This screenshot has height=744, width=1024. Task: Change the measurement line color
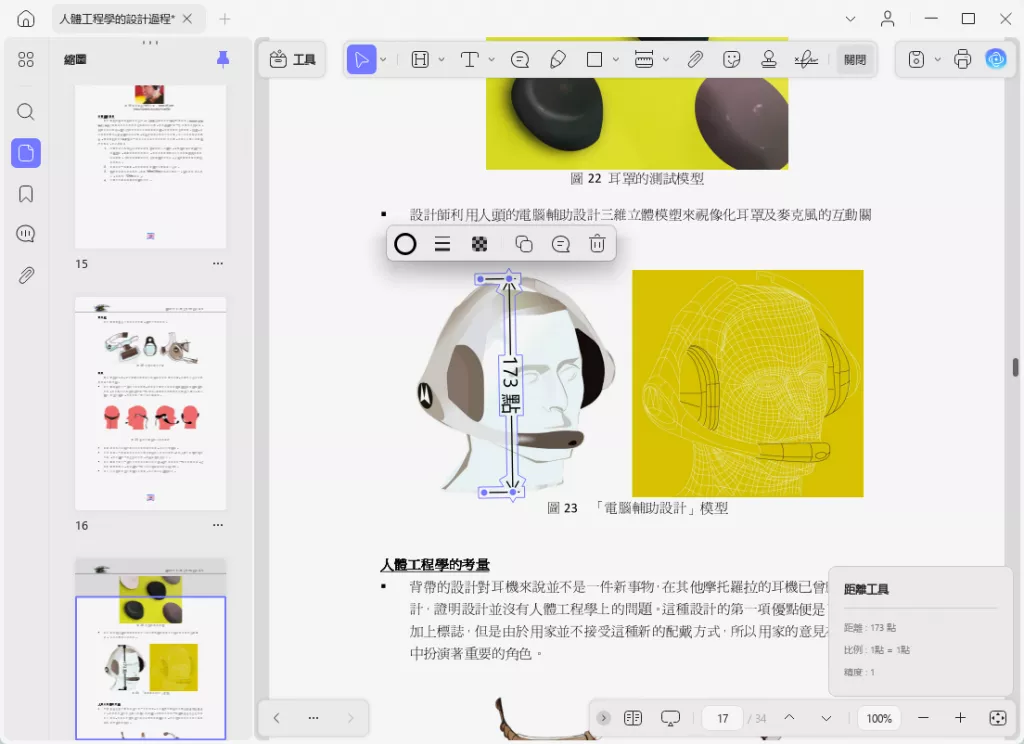tap(405, 244)
